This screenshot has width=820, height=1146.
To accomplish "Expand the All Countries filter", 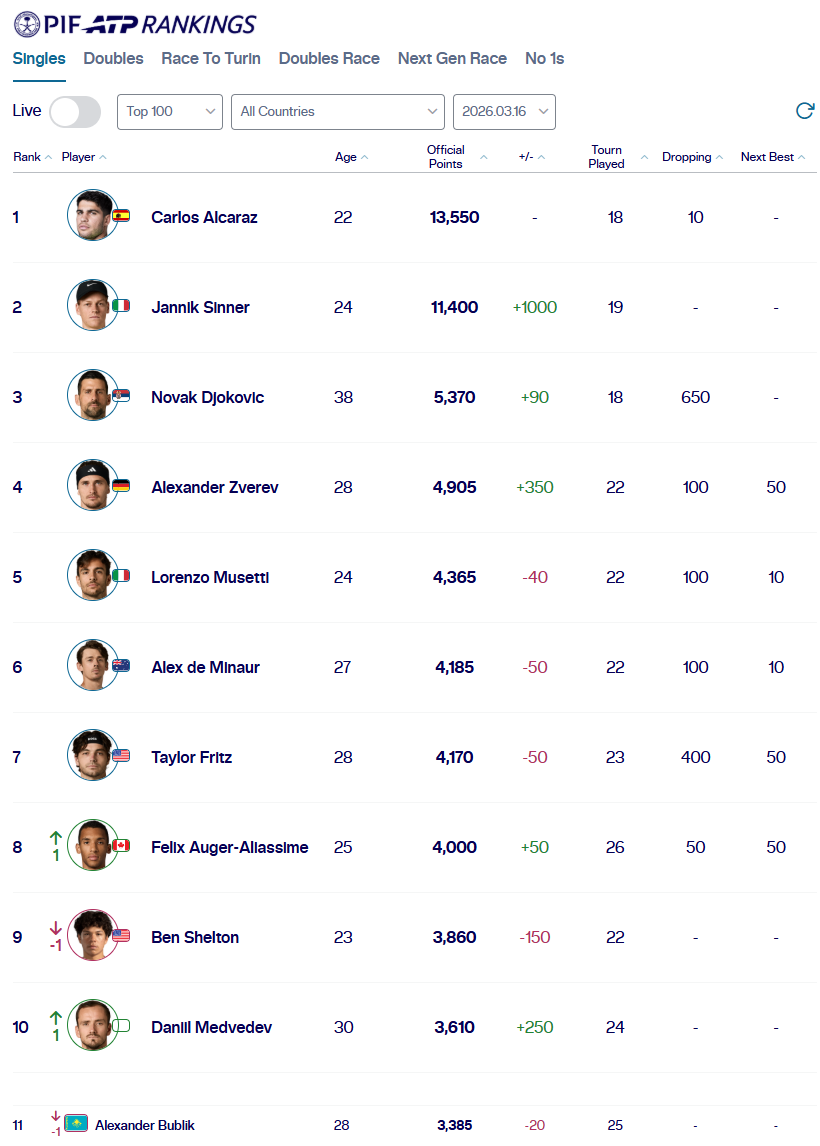I will (337, 112).
